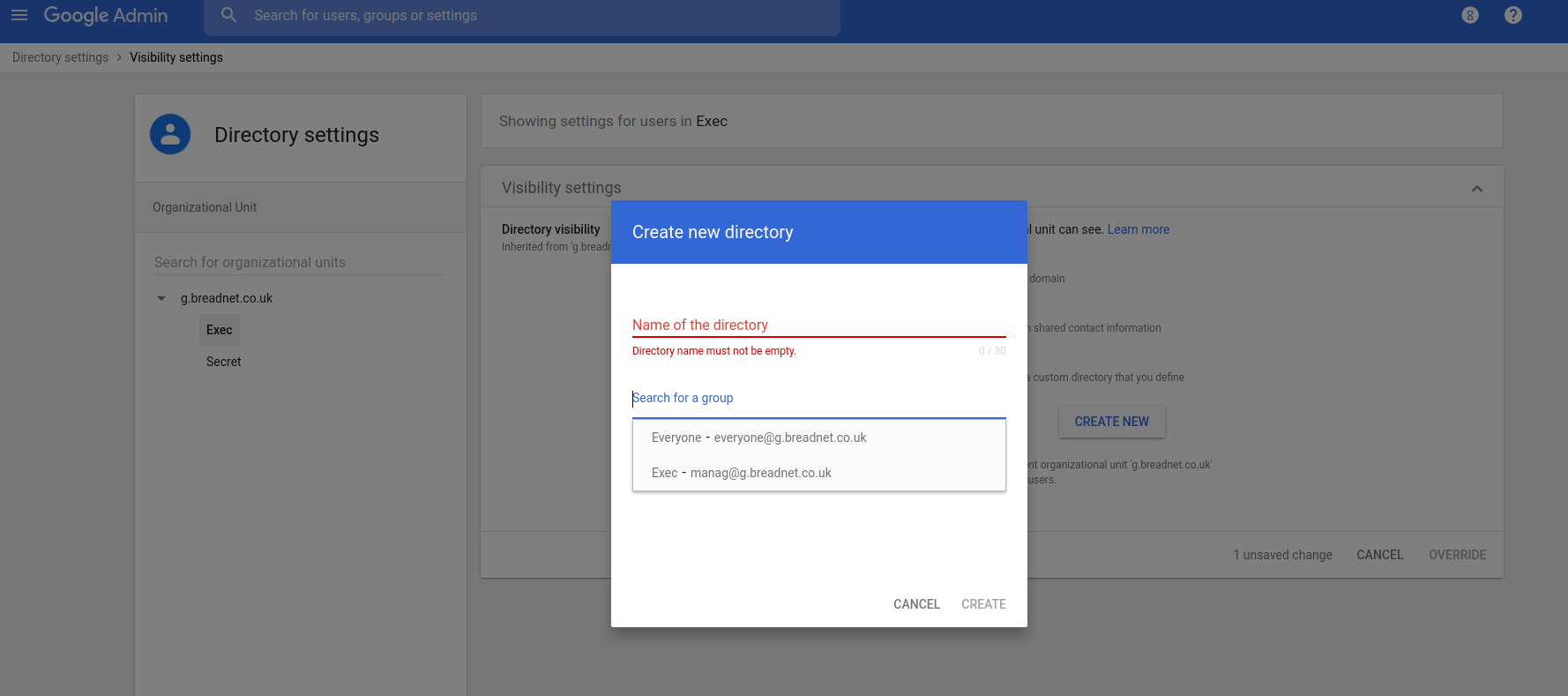Choose Everyone group from suggestions
Image resolution: width=1568 pixels, height=696 pixels.
coord(758,438)
